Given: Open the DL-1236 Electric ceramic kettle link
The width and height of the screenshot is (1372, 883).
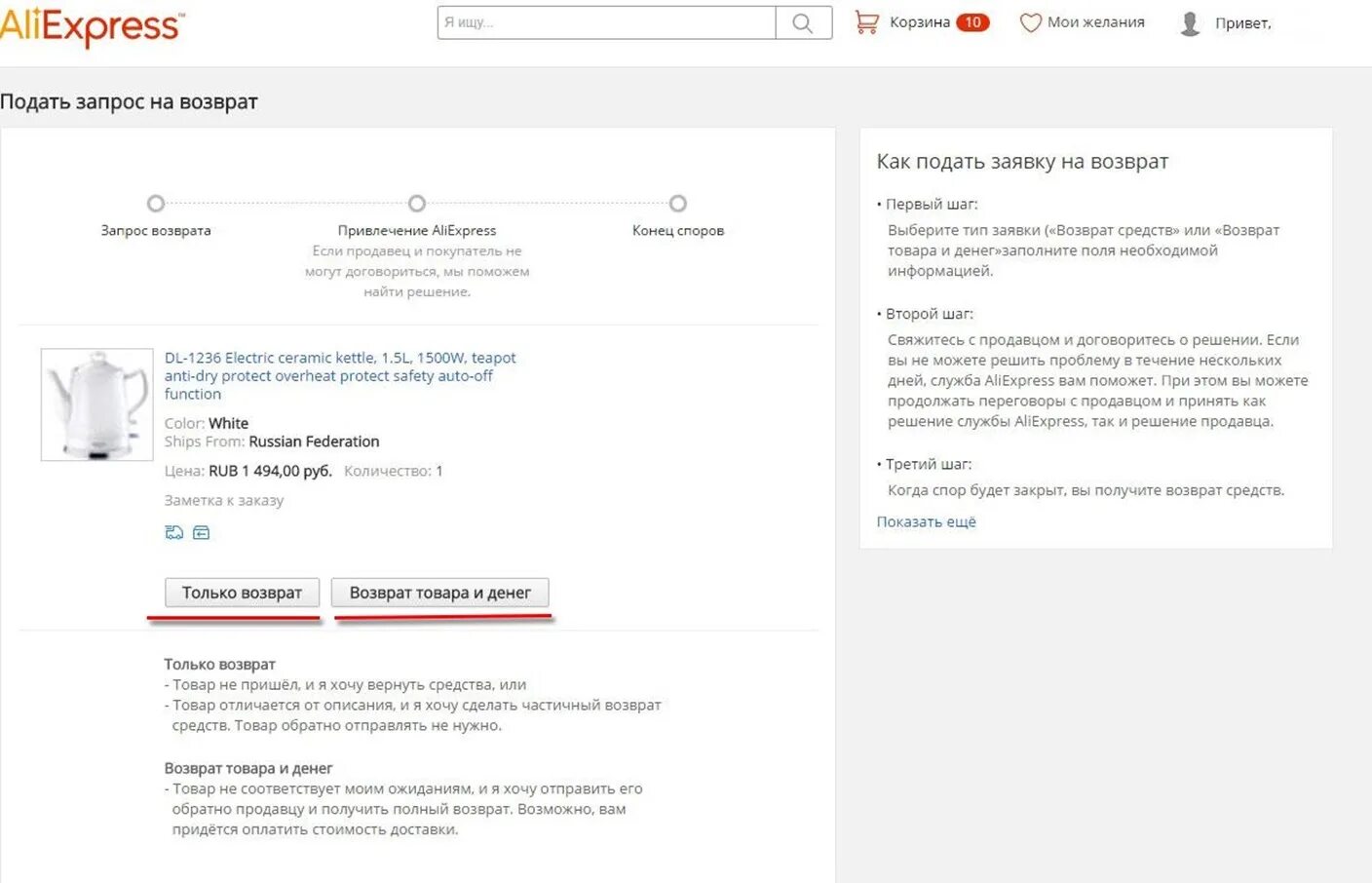Looking at the screenshot, I should pyautogui.click(x=340, y=375).
